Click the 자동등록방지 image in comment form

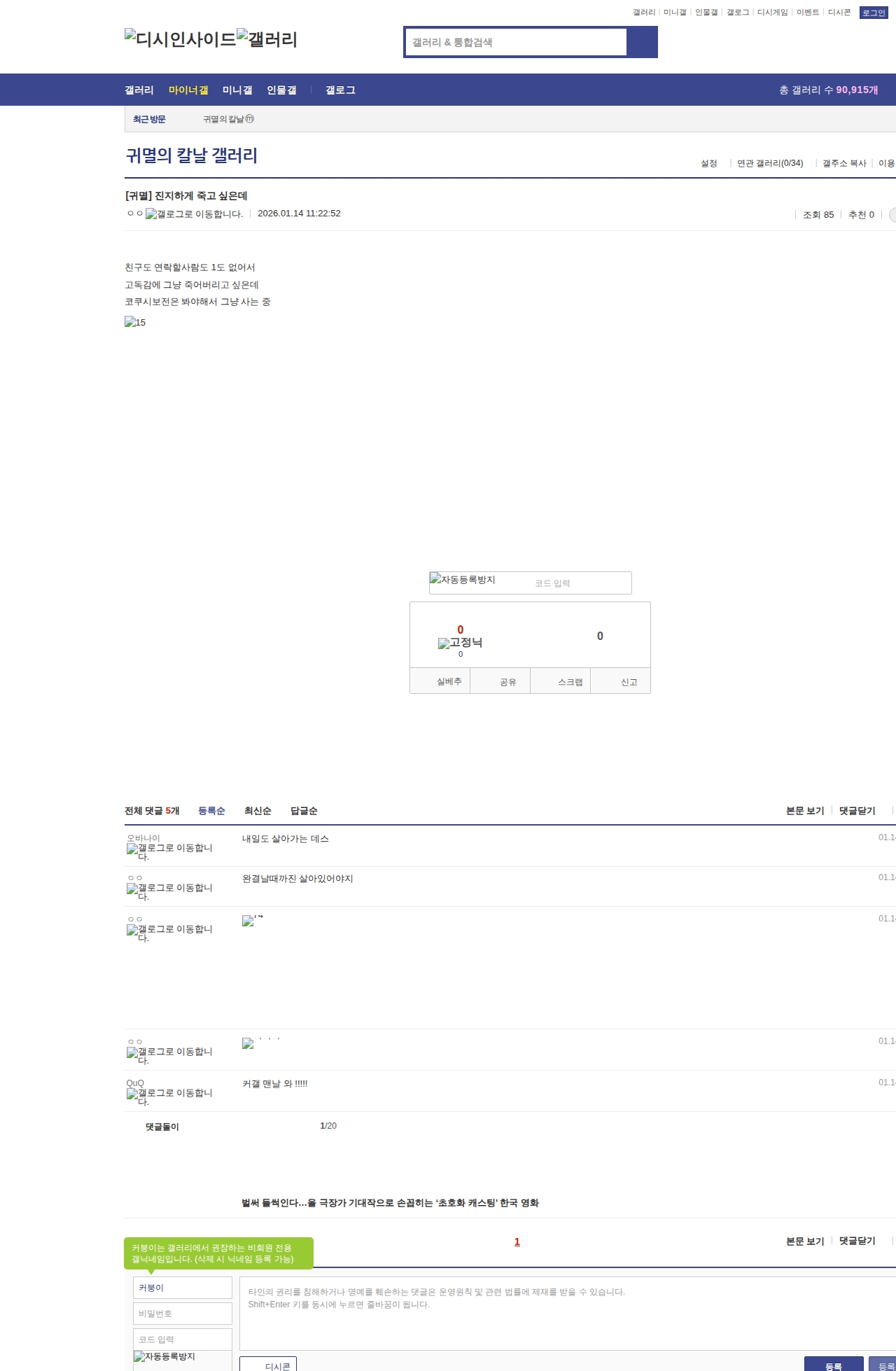click(x=164, y=1356)
